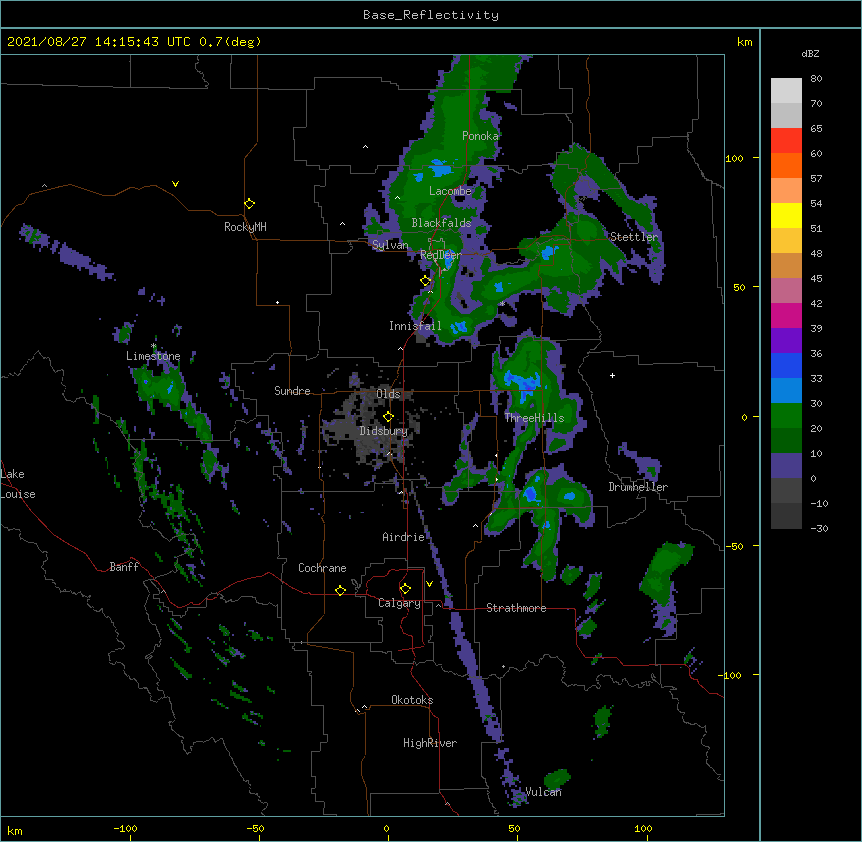Click the Limestone label

click(x=153, y=356)
